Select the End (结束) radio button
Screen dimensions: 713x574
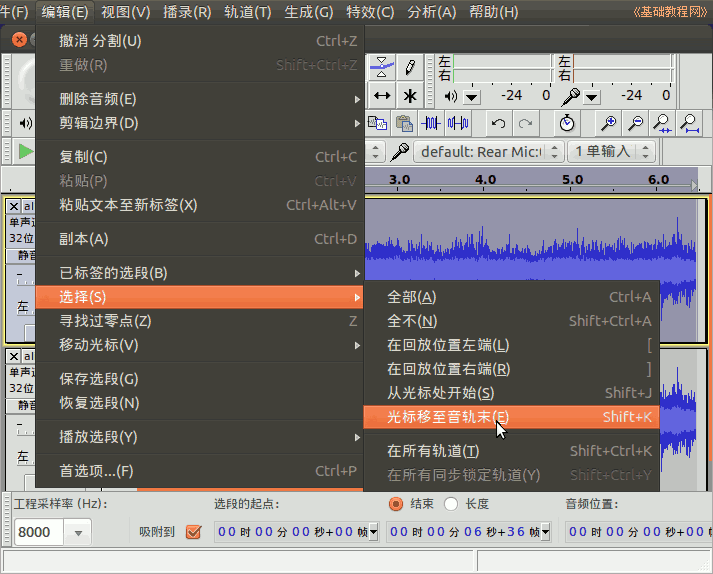tap(396, 504)
